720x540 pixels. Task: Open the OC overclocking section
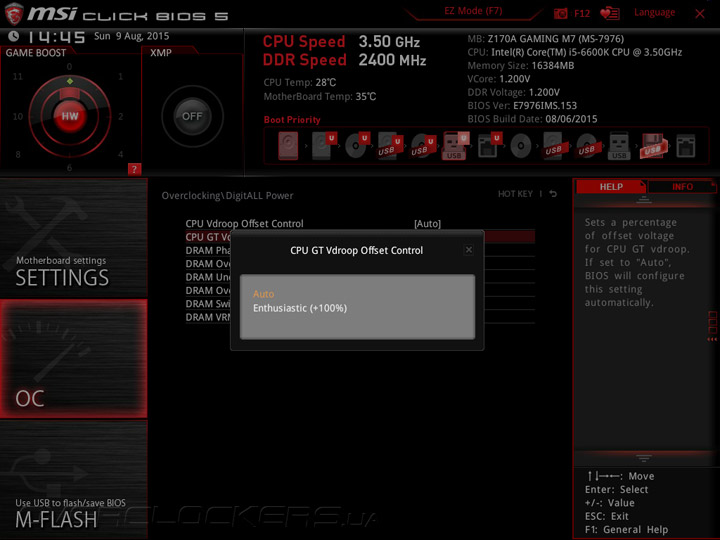(73, 359)
